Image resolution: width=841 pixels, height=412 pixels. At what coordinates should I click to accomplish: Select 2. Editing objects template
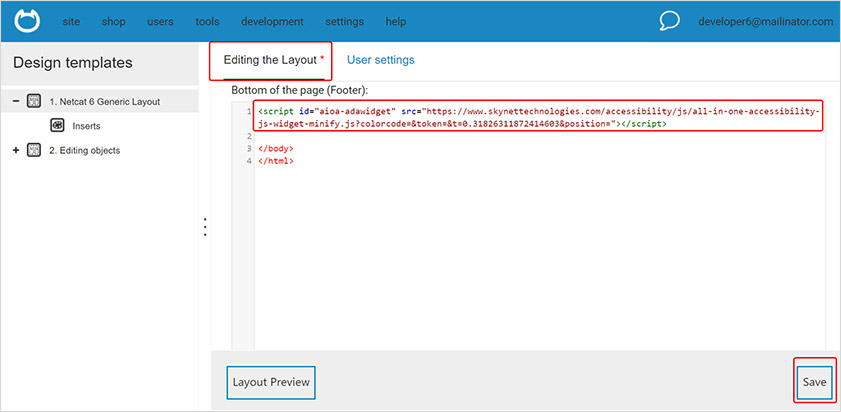85,151
